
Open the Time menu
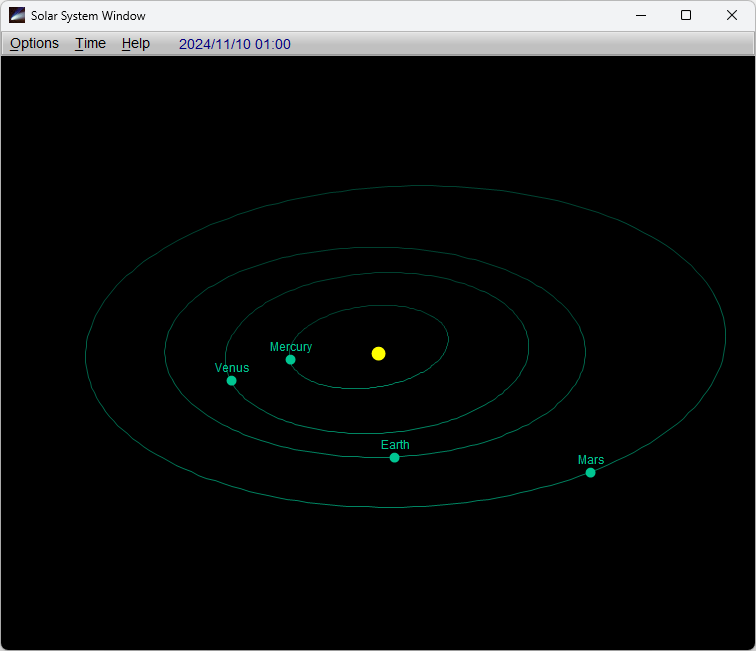pyautogui.click(x=90, y=43)
